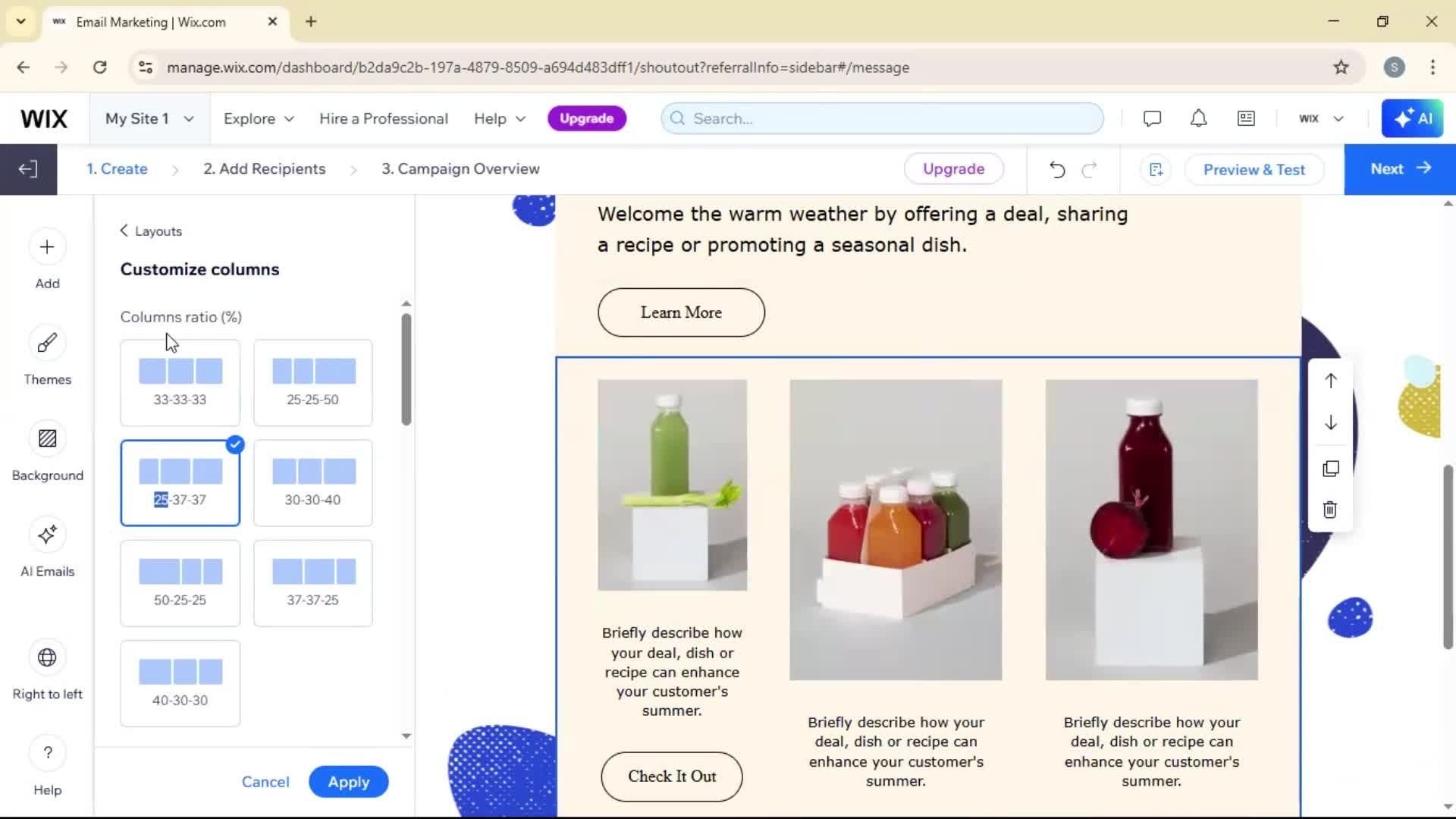Viewport: 1456px width, 819px height.
Task: Go to step 1. Create
Action: [117, 169]
